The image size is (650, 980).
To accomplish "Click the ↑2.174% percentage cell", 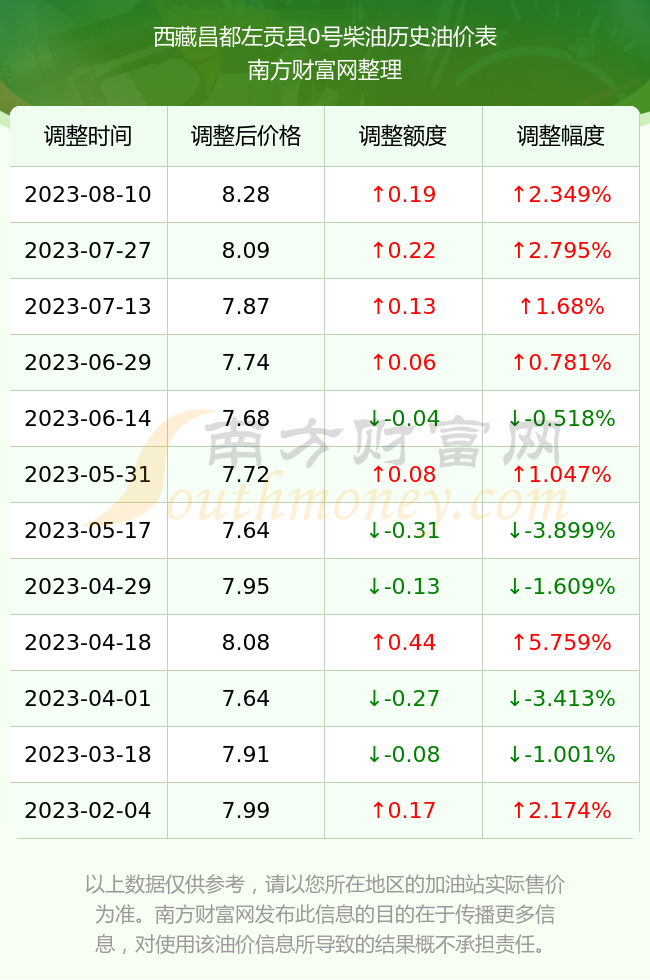I will pos(561,811).
